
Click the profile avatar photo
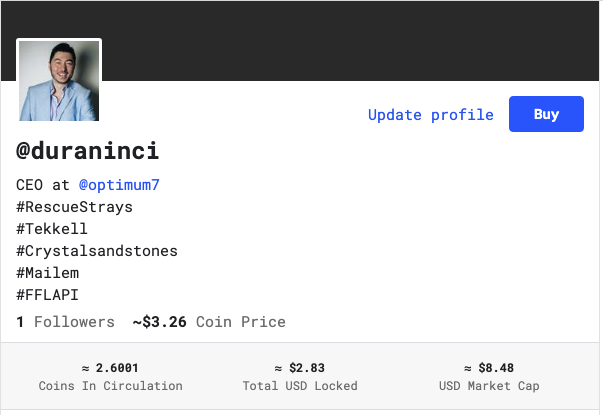59,81
